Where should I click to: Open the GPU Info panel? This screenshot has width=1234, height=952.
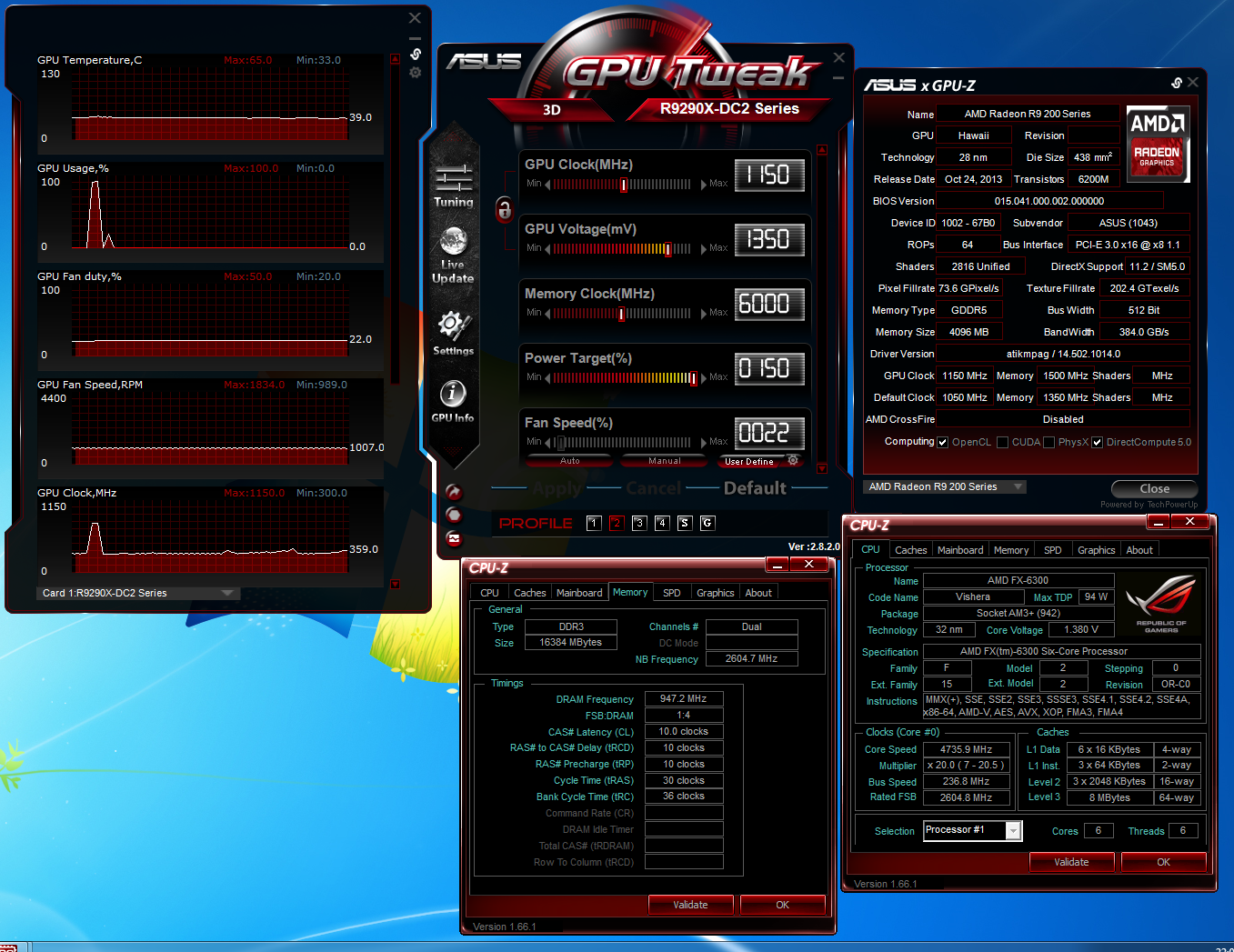click(x=453, y=401)
